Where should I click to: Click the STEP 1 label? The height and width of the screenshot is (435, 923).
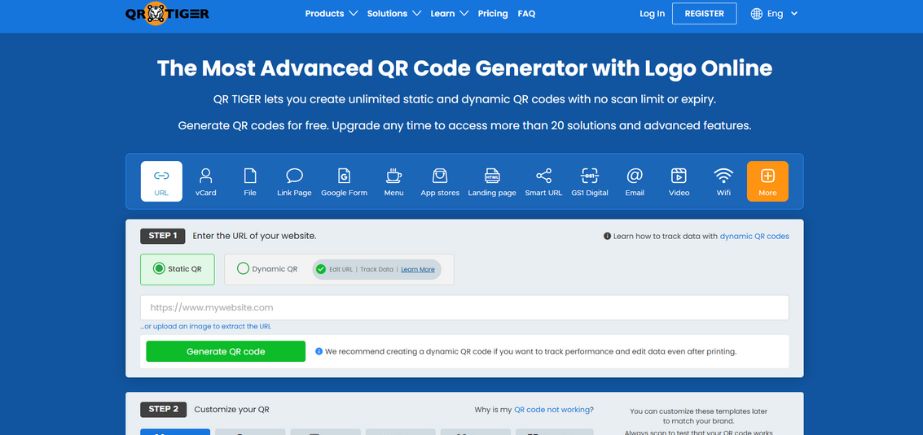(x=162, y=236)
